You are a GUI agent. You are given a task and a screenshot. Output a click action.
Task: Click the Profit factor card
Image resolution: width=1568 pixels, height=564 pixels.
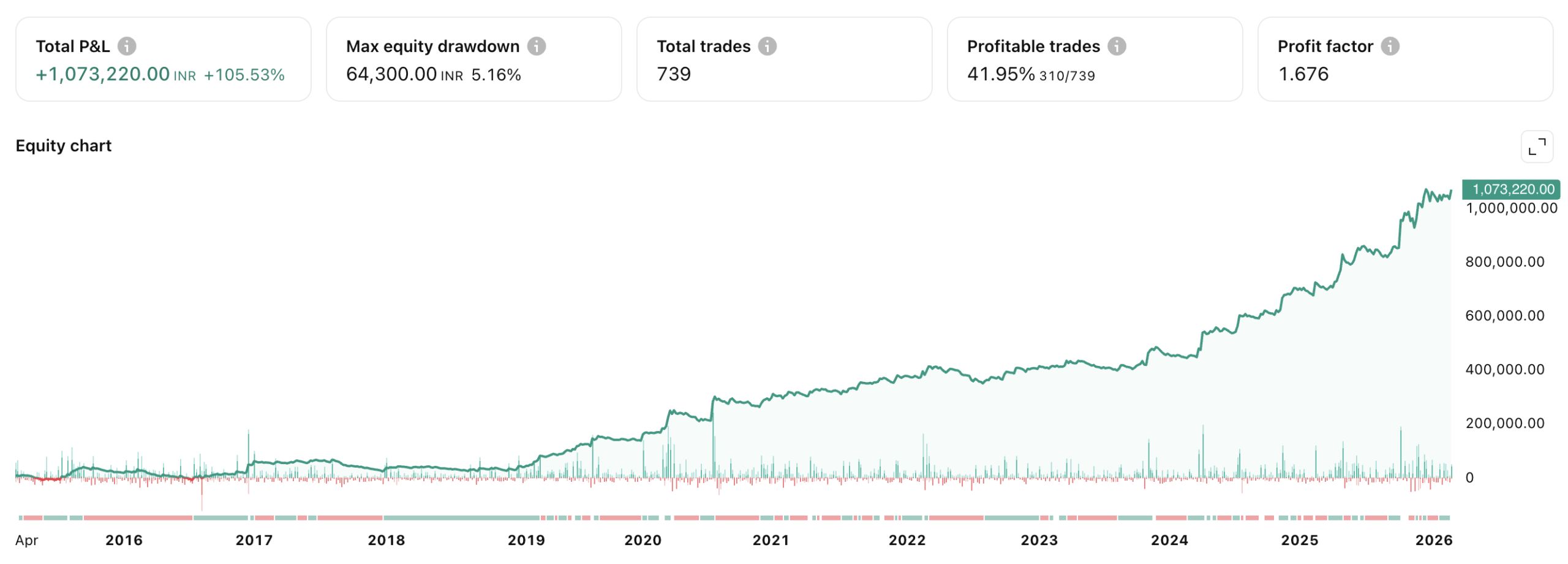pos(1404,59)
